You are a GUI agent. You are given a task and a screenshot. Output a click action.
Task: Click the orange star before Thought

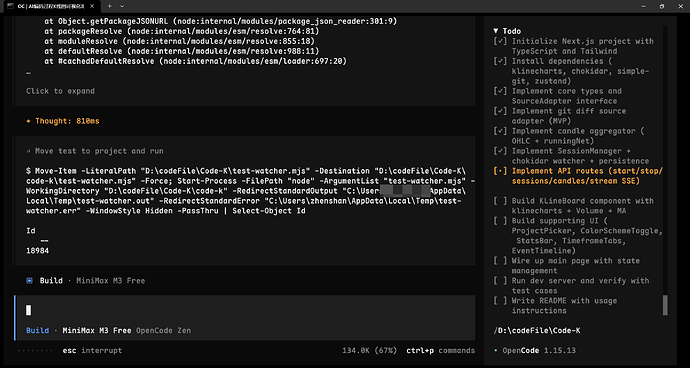tap(29, 121)
